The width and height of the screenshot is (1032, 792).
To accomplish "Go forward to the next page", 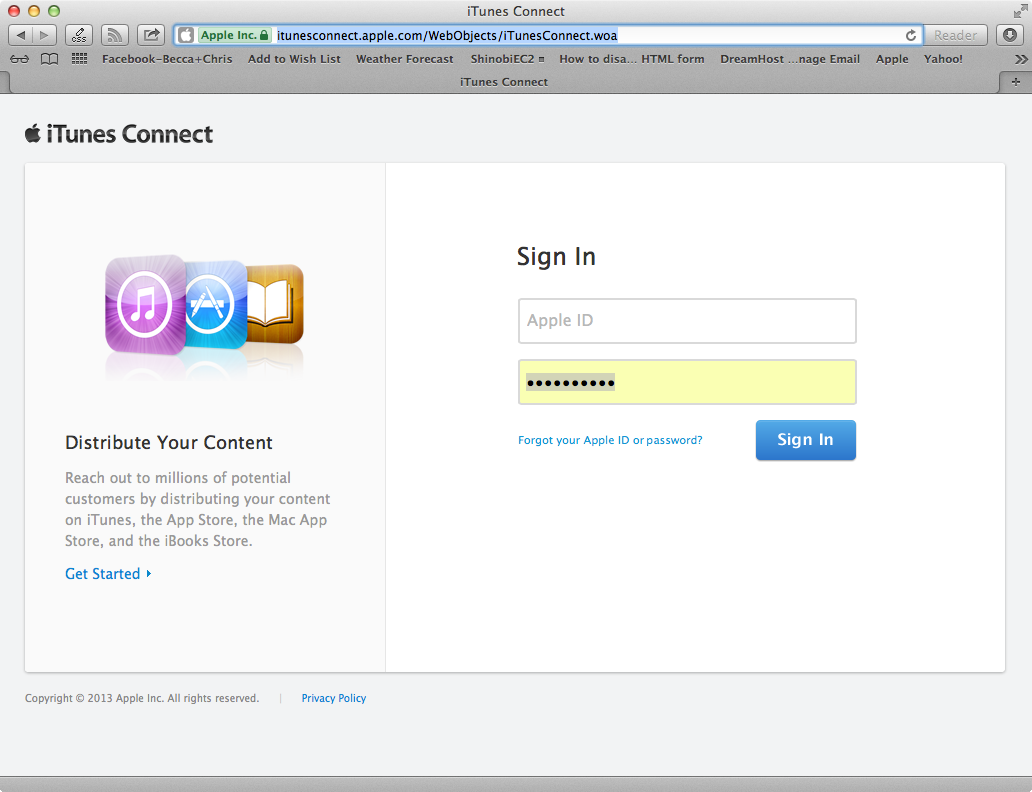I will (45, 35).
